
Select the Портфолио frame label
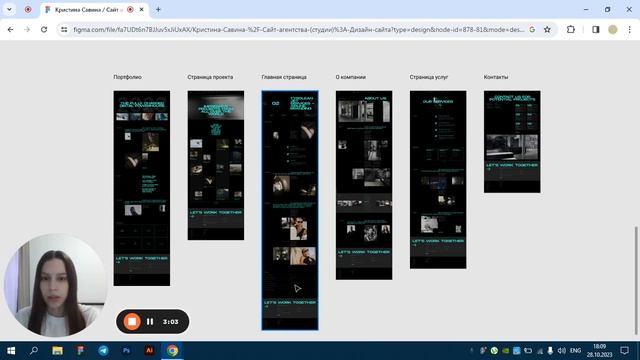coord(127,77)
